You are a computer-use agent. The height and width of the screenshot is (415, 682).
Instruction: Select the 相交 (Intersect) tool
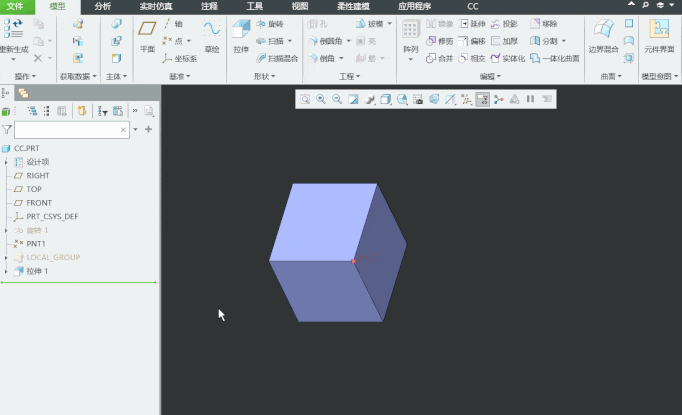pyautogui.click(x=472, y=58)
